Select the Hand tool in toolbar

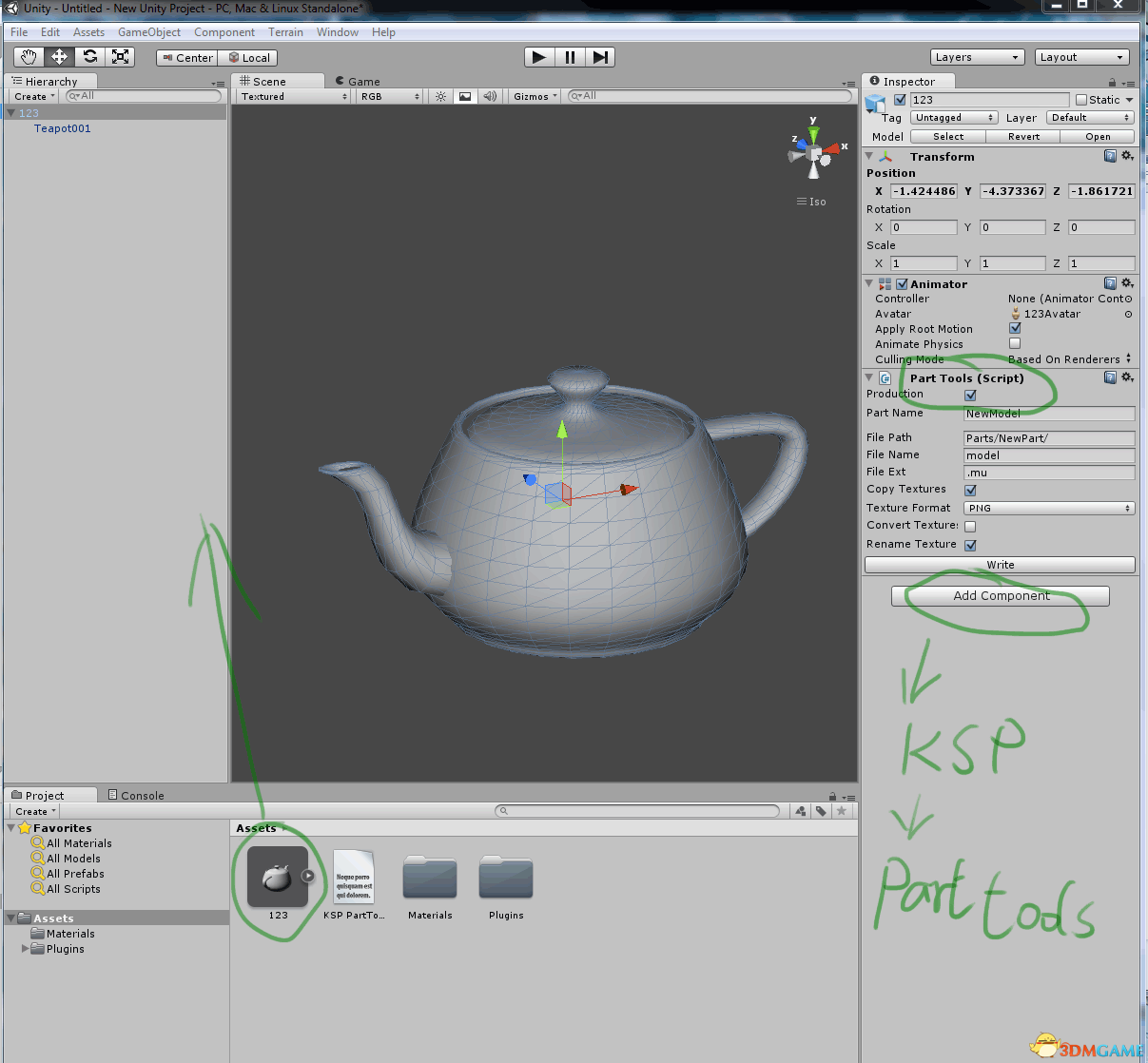click(29, 57)
